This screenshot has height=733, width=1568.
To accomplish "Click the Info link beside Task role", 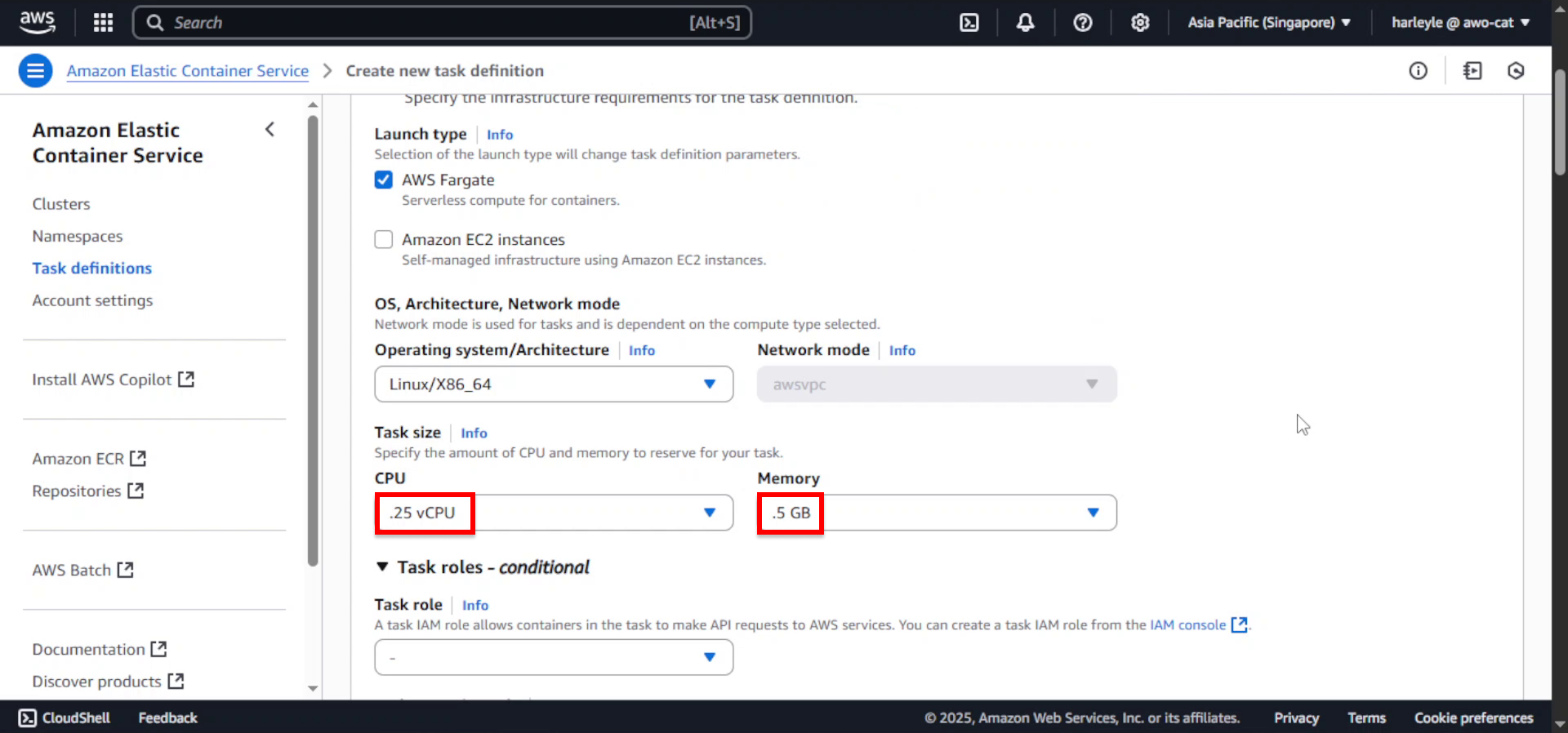I will (x=475, y=606).
